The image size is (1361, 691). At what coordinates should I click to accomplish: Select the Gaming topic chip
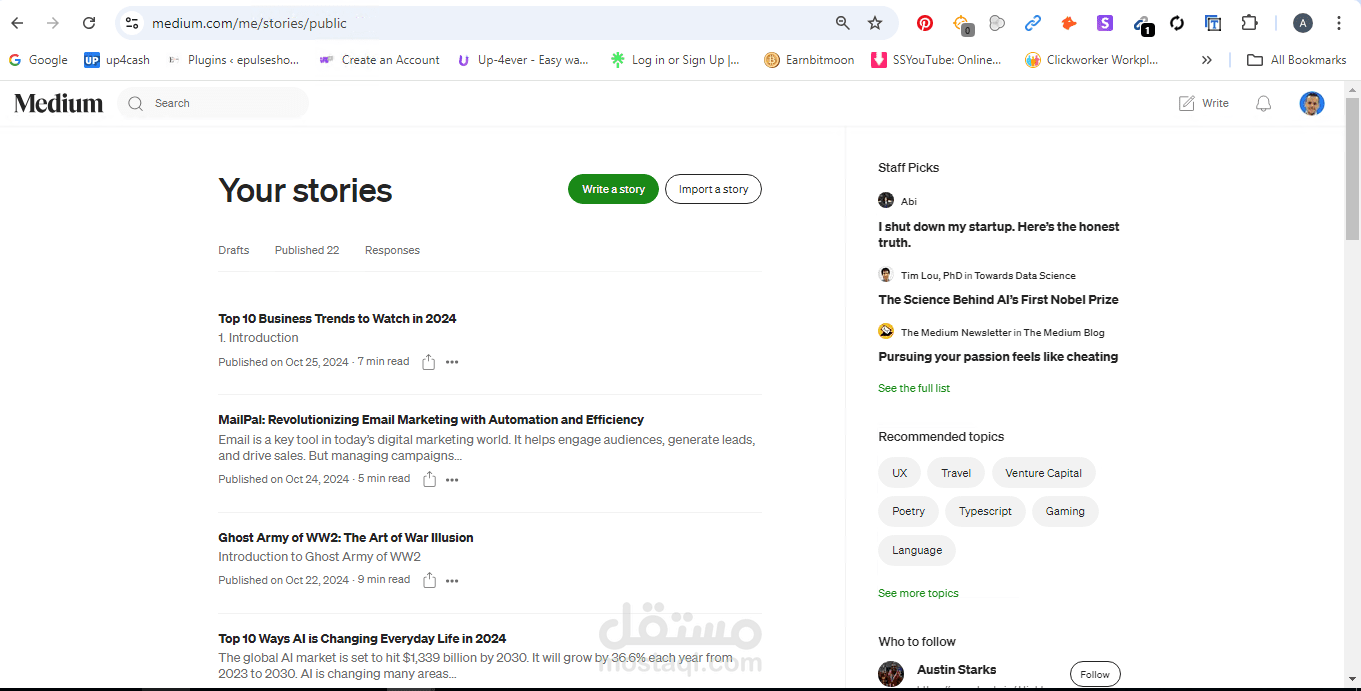tap(1065, 511)
